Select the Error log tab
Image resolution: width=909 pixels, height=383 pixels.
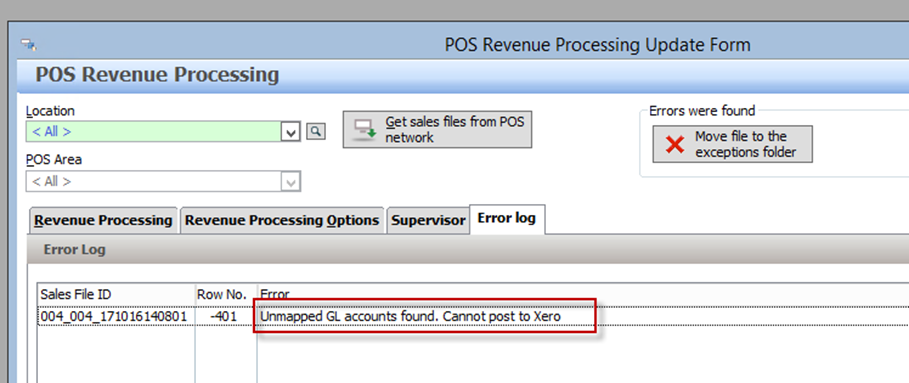(507, 218)
